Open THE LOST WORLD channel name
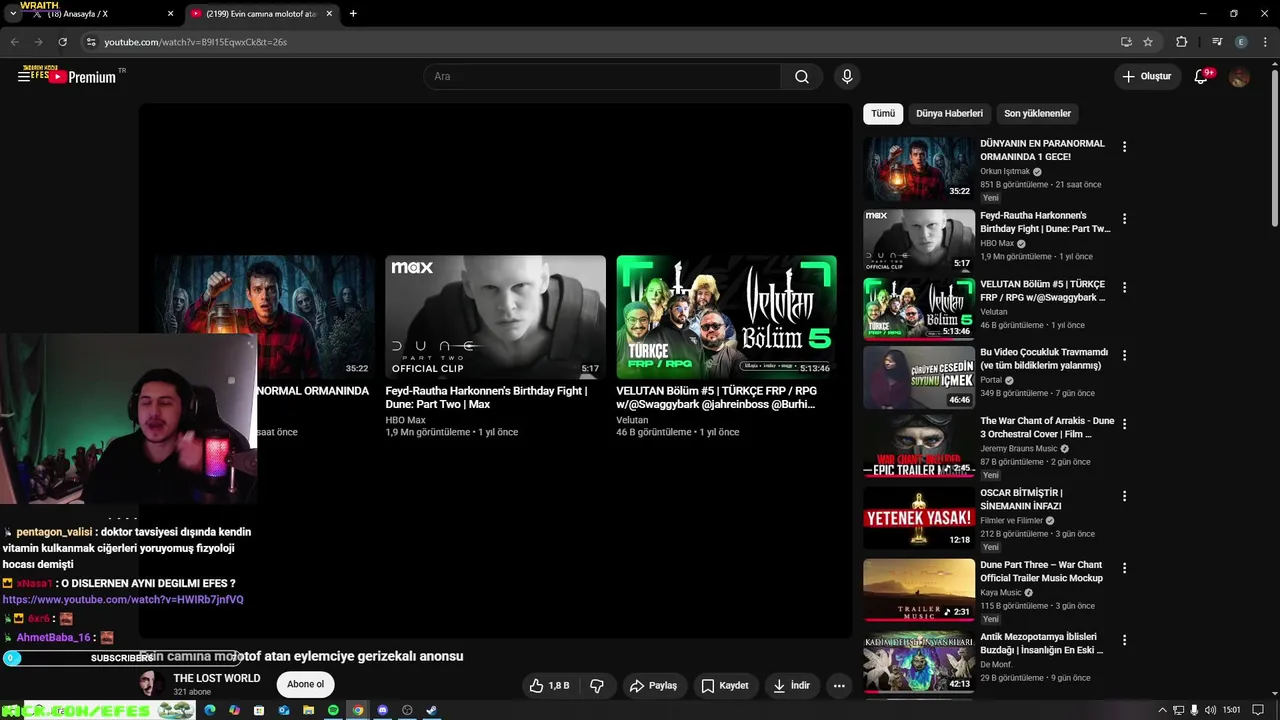The width and height of the screenshot is (1280, 720). (217, 678)
